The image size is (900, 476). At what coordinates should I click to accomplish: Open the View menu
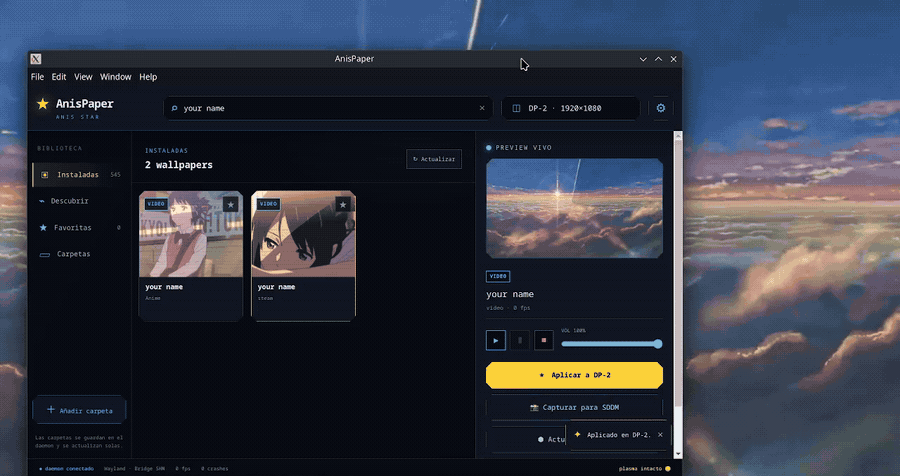click(83, 77)
